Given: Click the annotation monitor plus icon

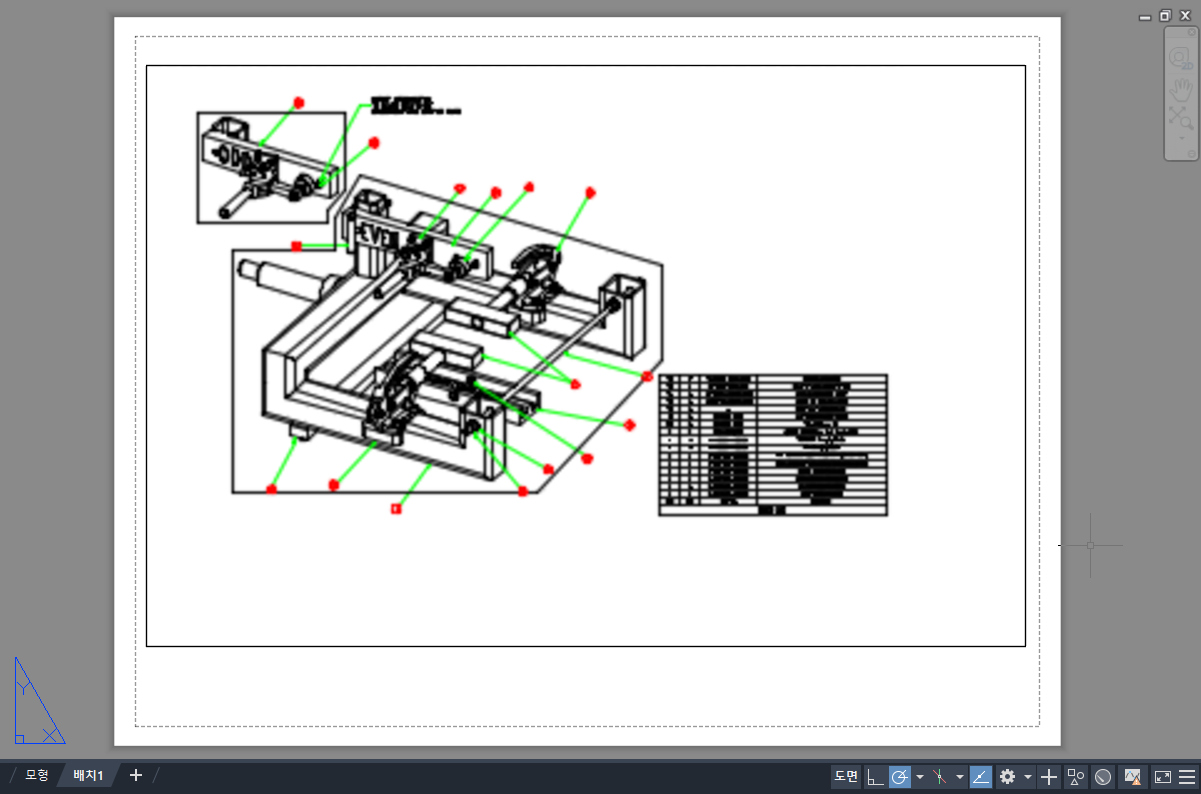Looking at the screenshot, I should [1048, 776].
